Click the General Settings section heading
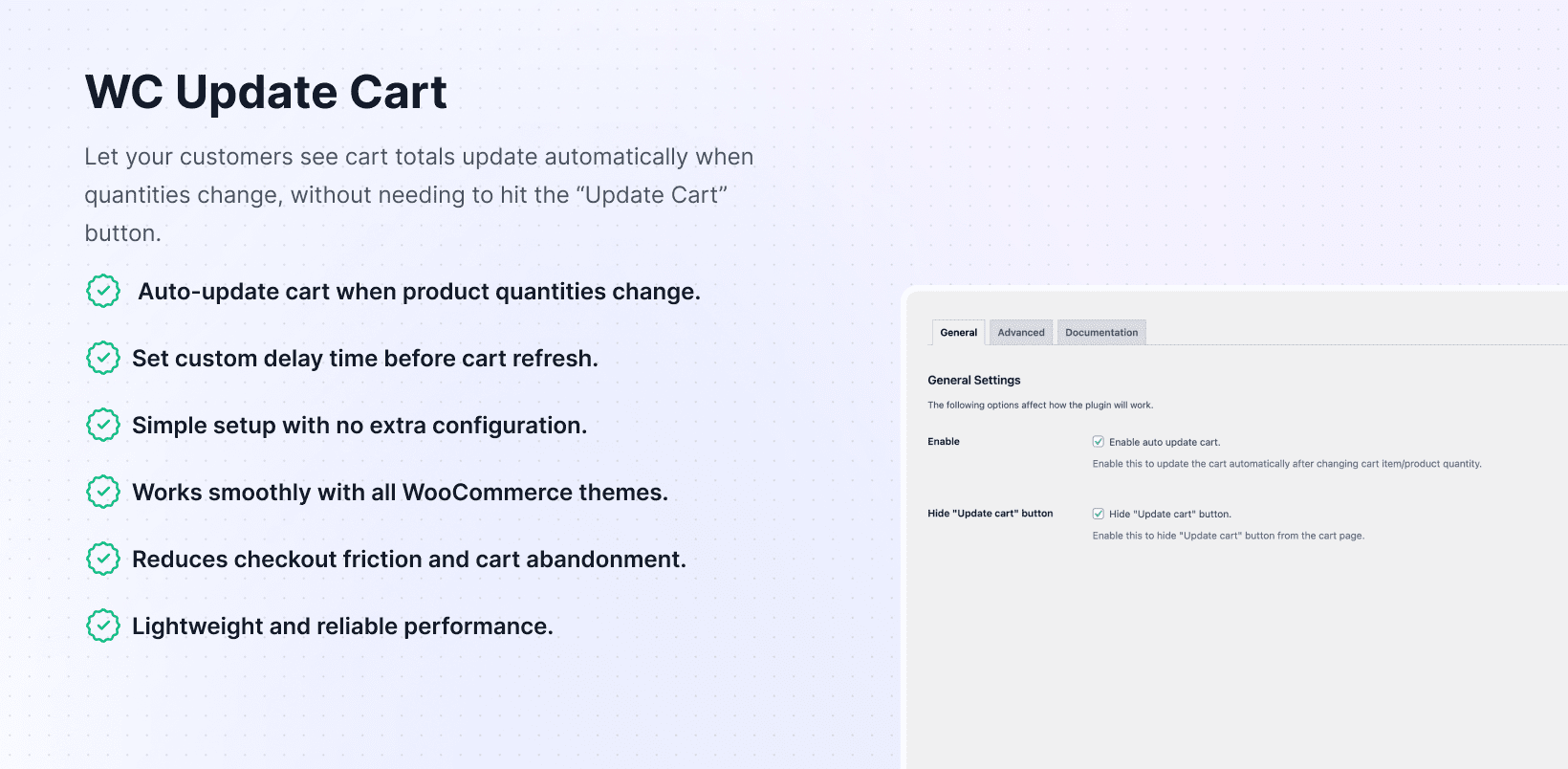Image resolution: width=1568 pixels, height=769 pixels. 973,380
